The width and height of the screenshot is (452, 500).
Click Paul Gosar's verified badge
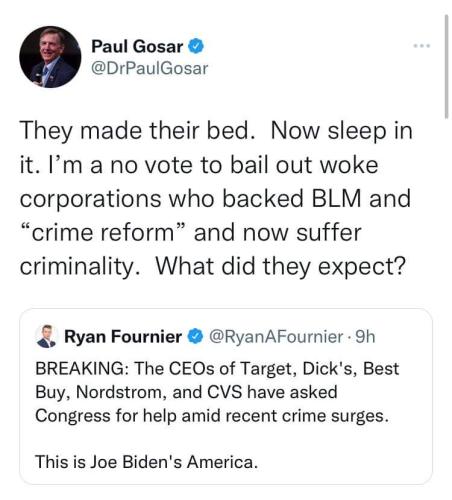[196, 46]
